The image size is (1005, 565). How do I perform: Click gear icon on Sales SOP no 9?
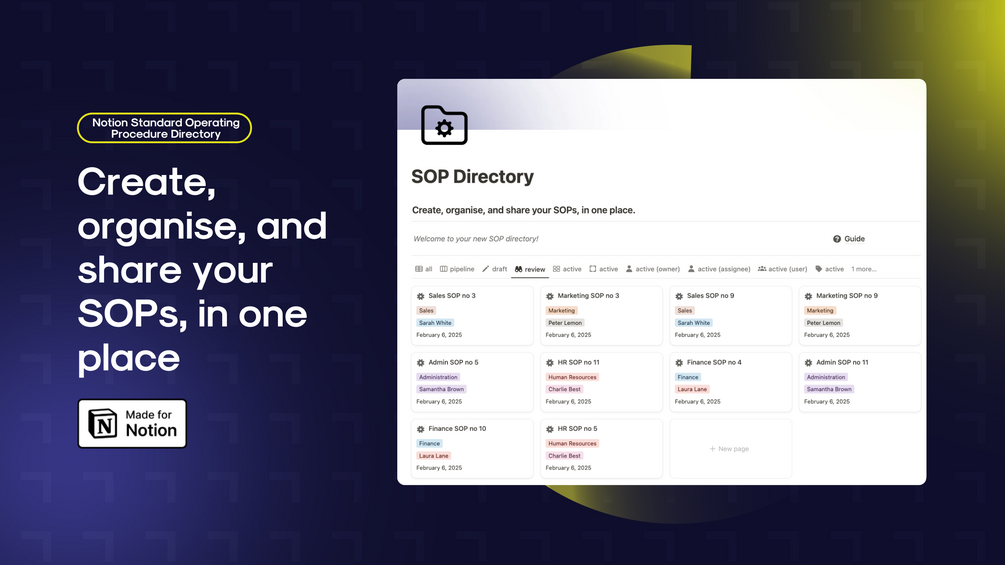[x=679, y=296]
